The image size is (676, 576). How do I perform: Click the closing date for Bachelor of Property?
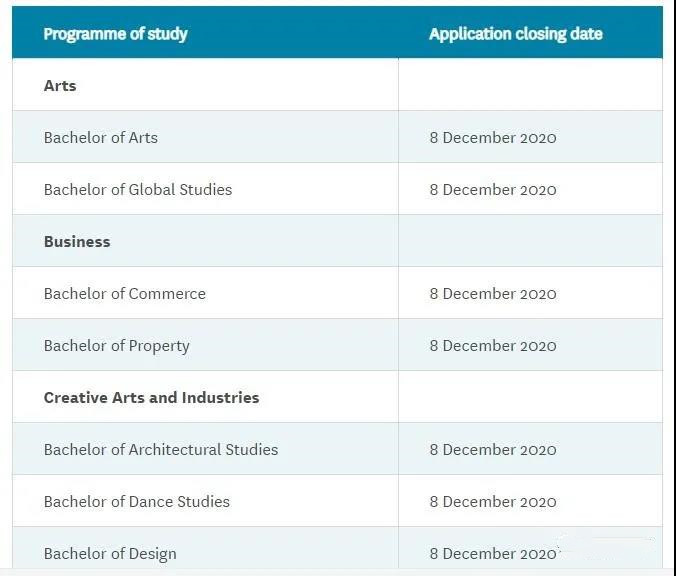(493, 346)
